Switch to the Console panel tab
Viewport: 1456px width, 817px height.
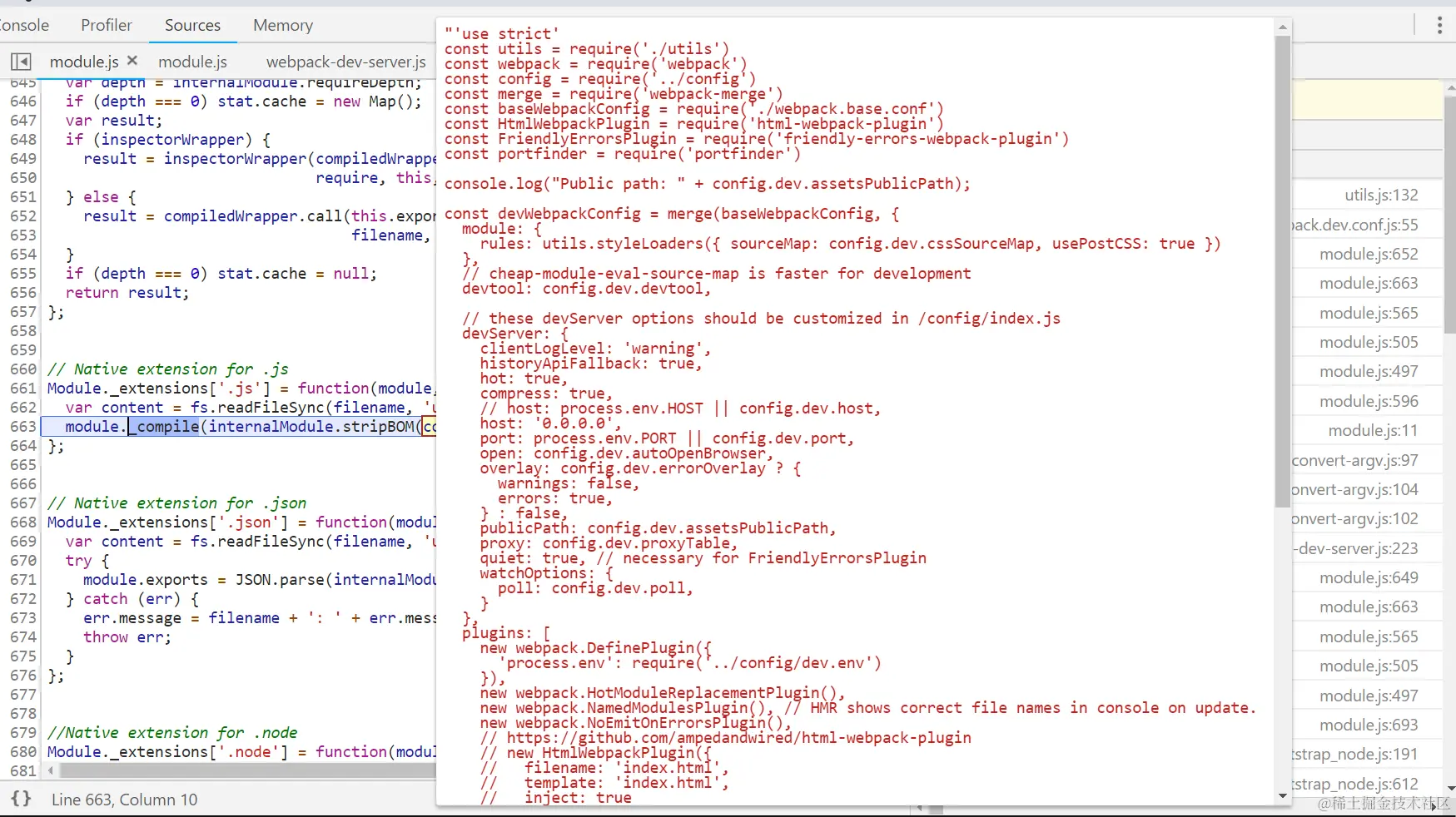click(x=23, y=25)
